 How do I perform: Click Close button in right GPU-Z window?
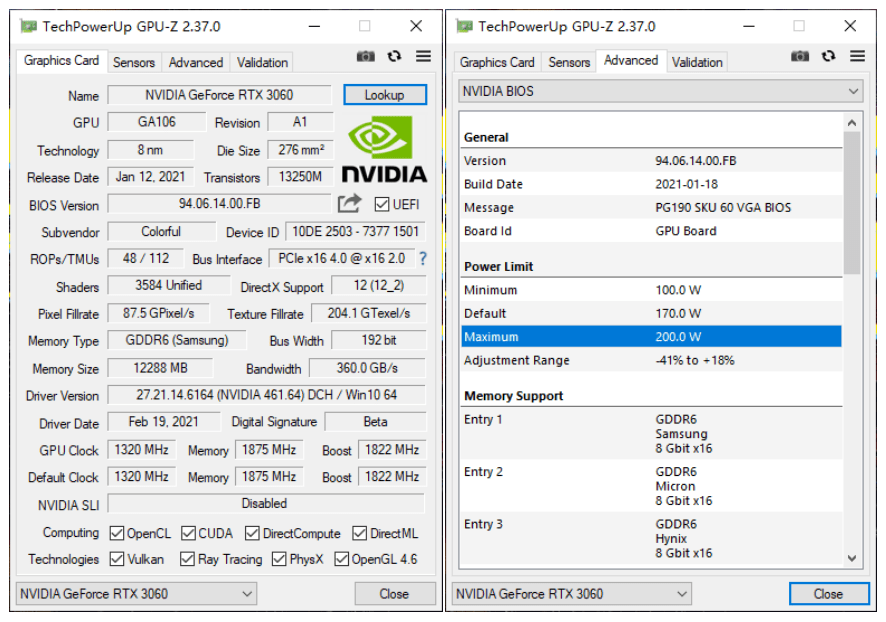[828, 594]
